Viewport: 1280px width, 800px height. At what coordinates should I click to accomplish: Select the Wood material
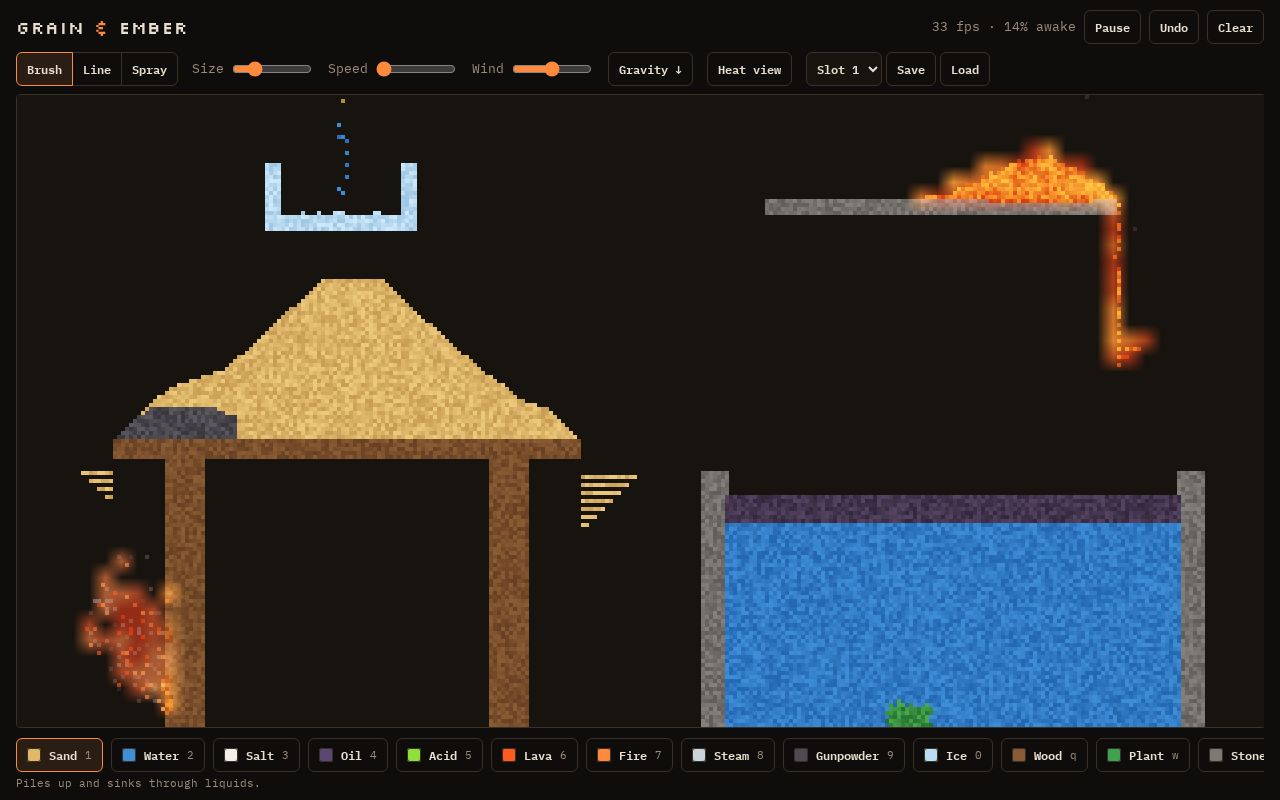[1044, 755]
